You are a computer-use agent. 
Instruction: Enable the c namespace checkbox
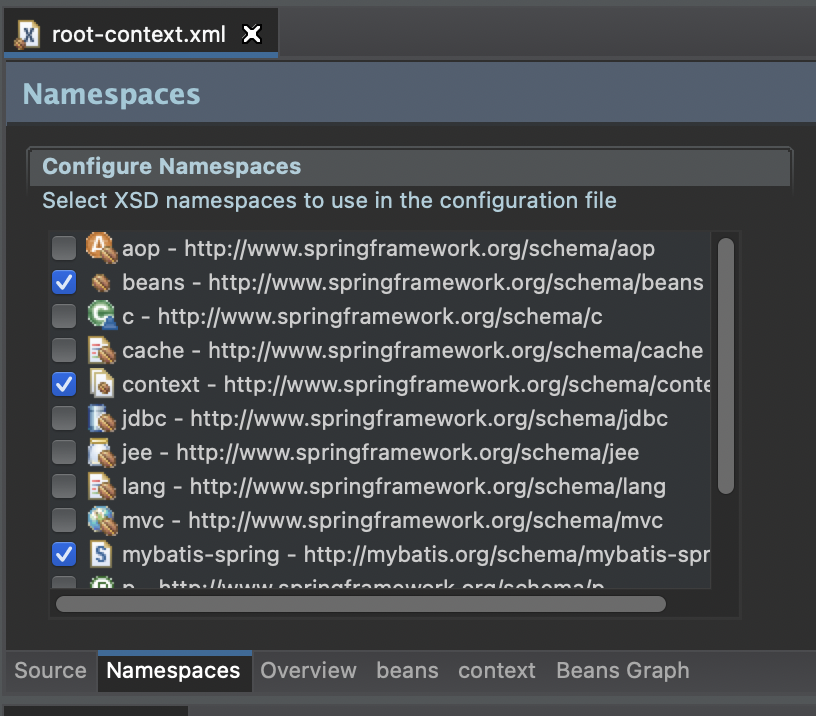coord(64,316)
